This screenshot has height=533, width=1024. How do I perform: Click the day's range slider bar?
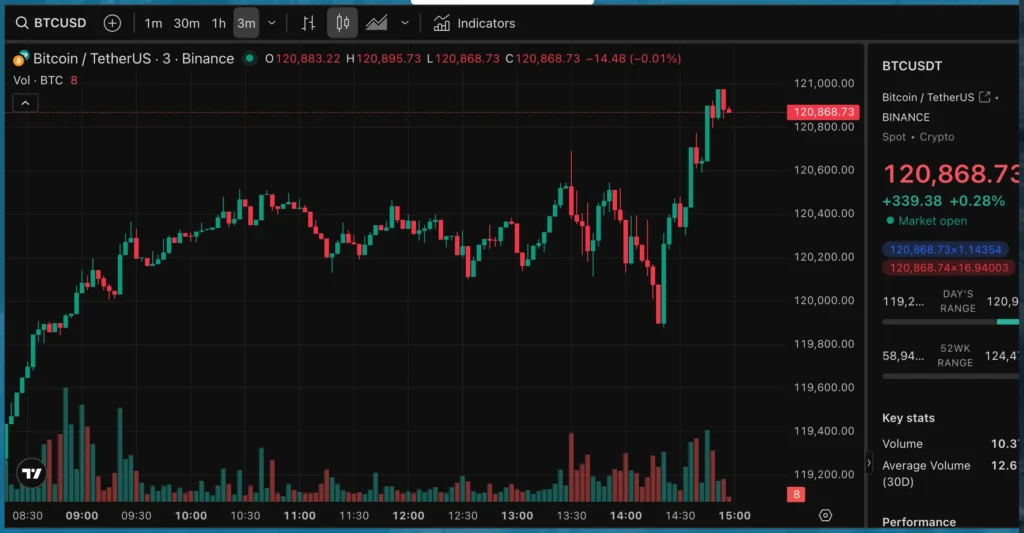coord(950,322)
